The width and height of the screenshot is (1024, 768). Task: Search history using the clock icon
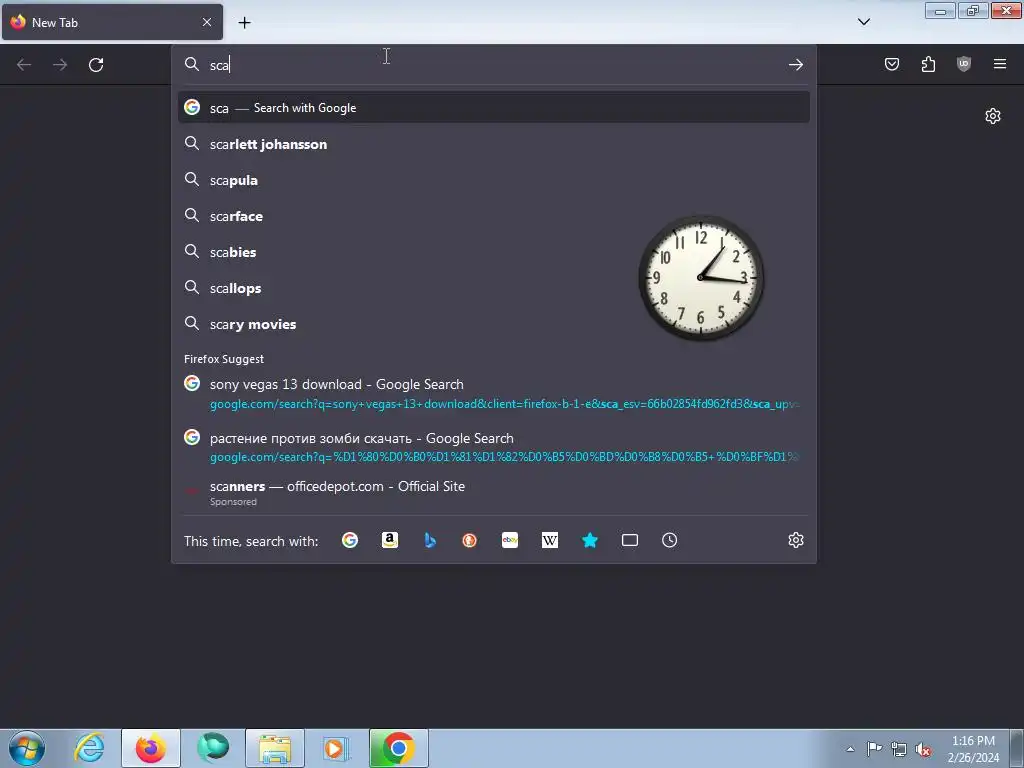click(x=669, y=540)
